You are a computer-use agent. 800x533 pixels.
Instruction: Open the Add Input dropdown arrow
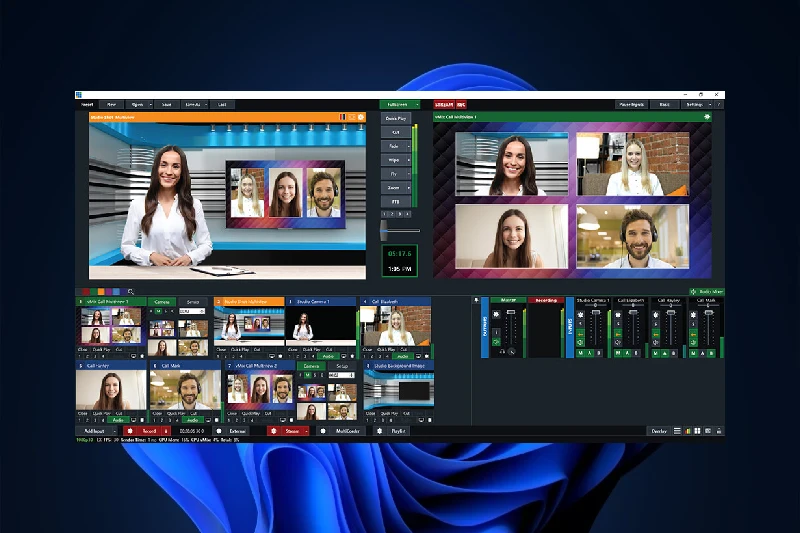point(114,430)
